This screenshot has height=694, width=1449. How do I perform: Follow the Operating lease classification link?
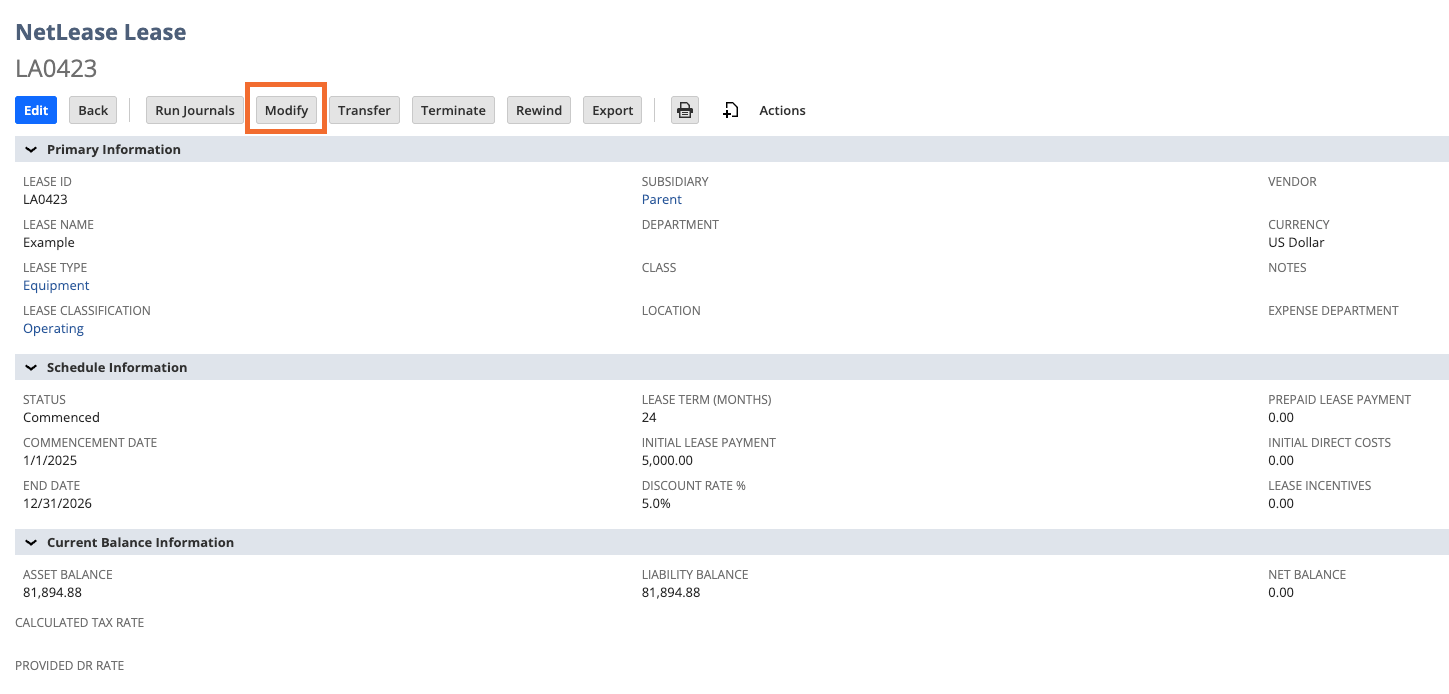point(53,328)
